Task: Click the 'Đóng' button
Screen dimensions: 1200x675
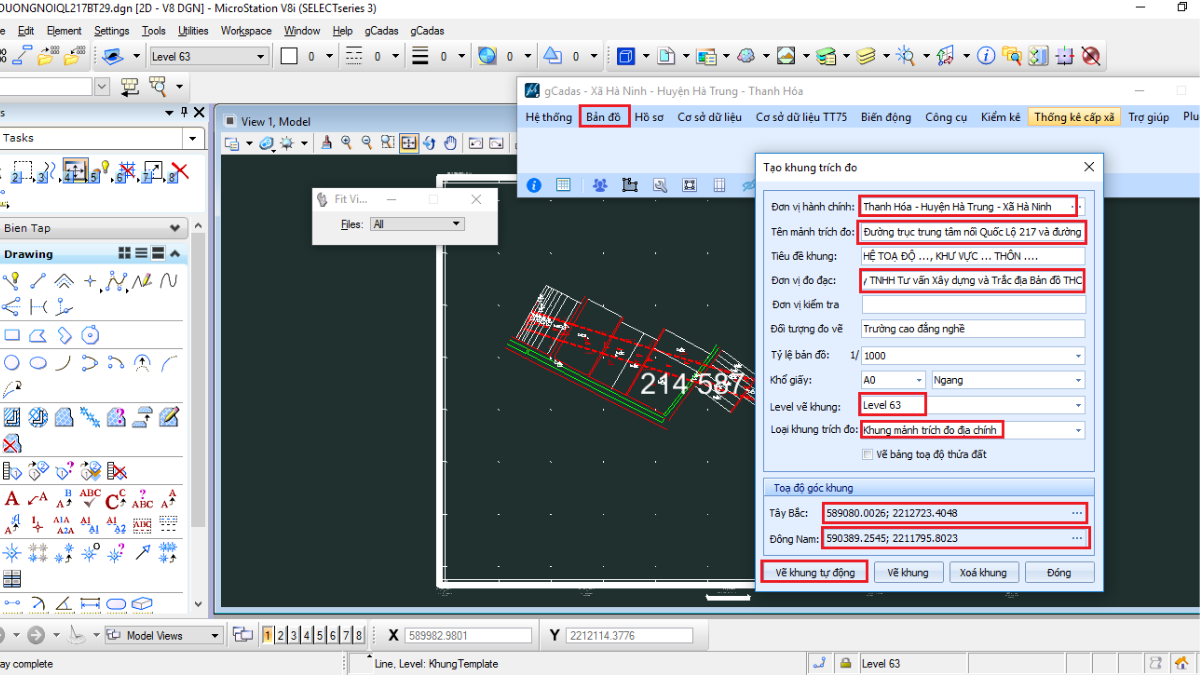Action: click(x=1059, y=573)
